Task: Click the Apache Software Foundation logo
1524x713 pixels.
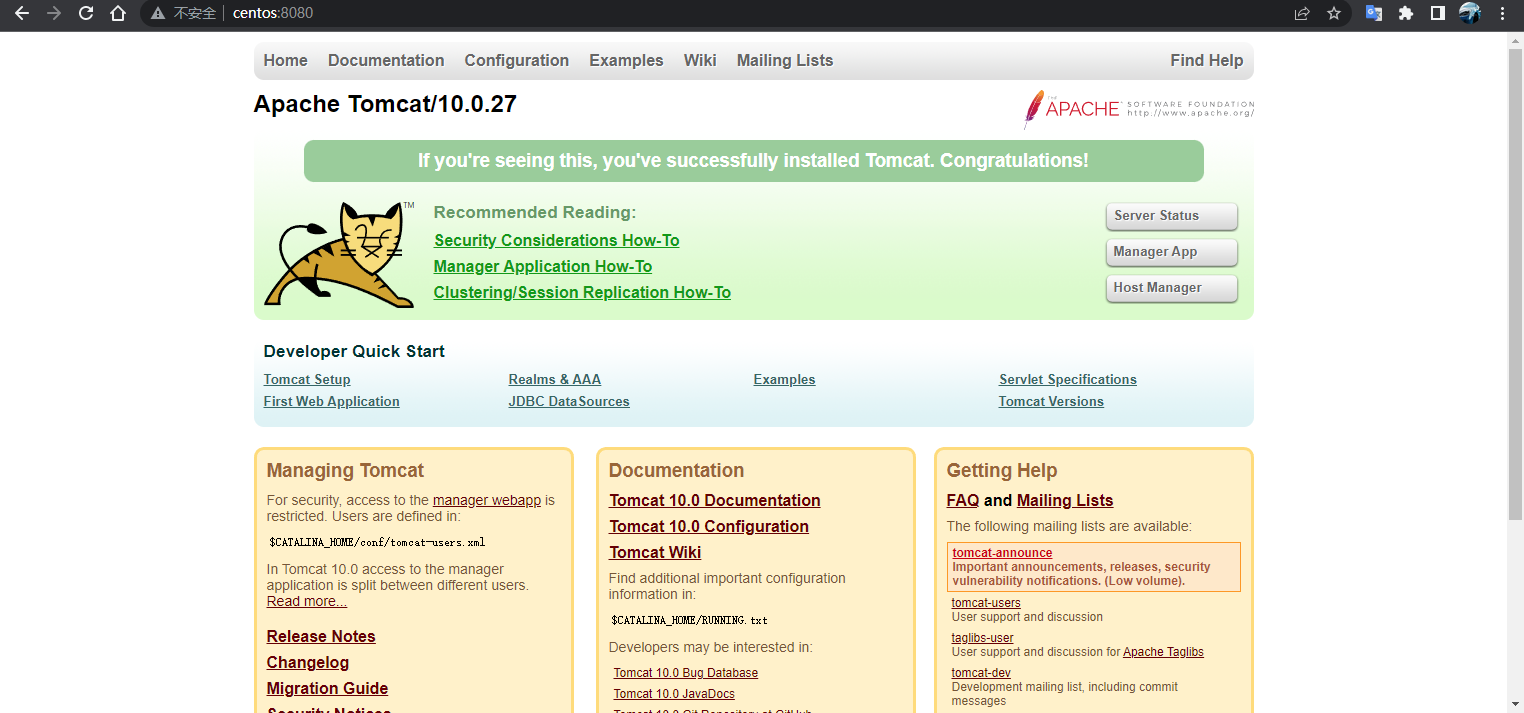Action: tap(1138, 109)
